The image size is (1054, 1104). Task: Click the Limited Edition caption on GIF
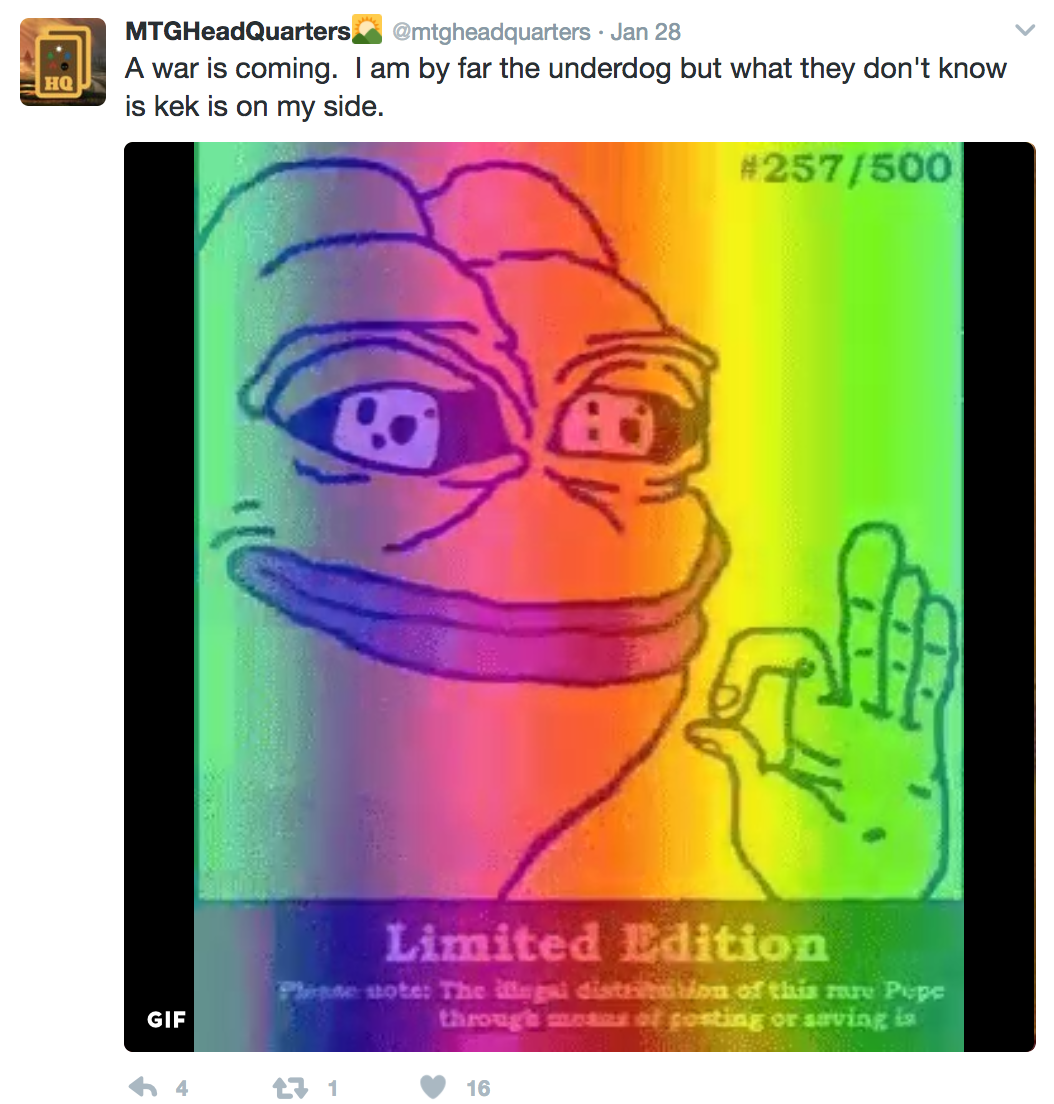(x=606, y=943)
